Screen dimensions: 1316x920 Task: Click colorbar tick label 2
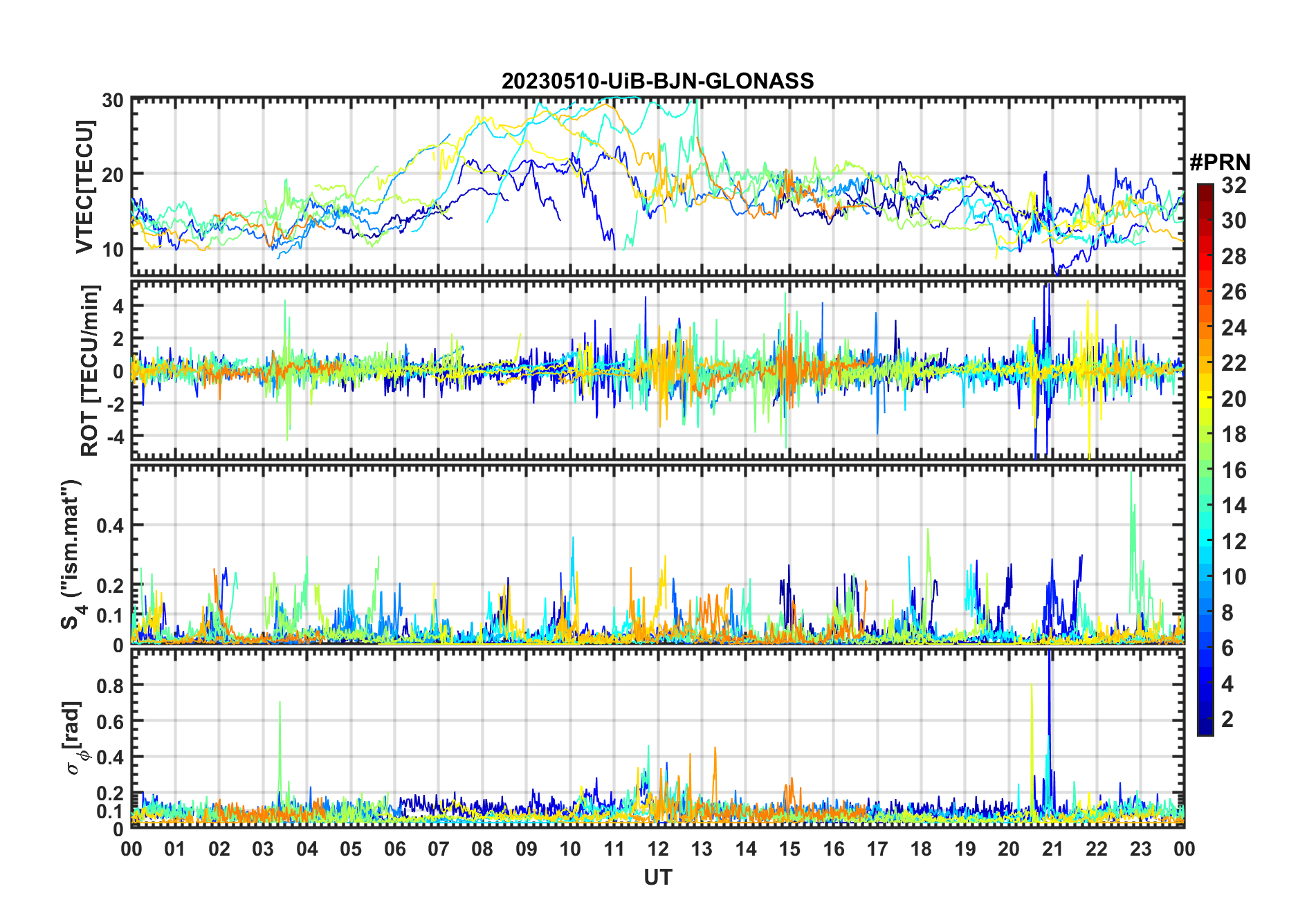click(1227, 719)
